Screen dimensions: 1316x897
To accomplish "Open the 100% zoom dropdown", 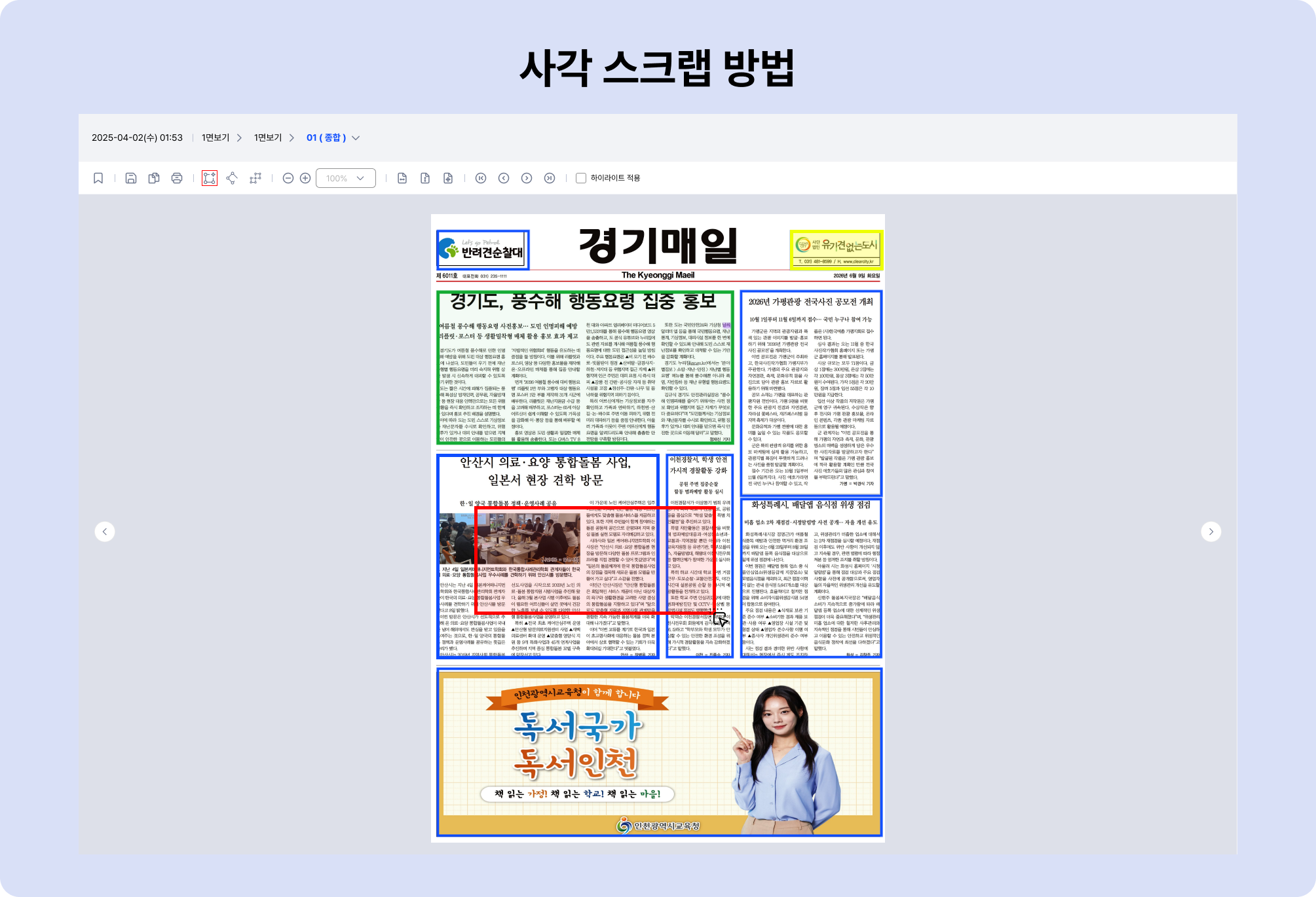I will (346, 178).
